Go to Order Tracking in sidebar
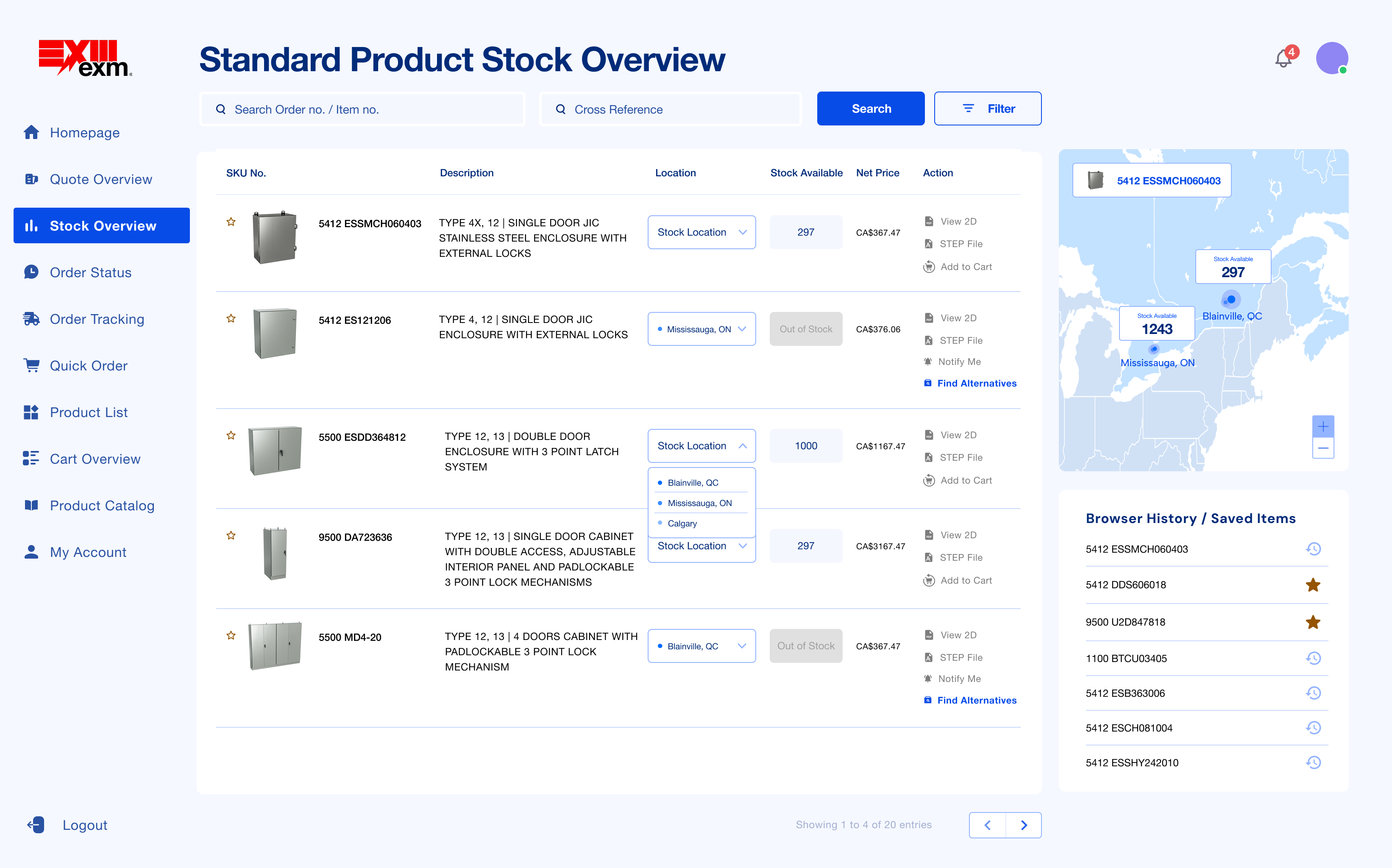The image size is (1392, 868). pyautogui.click(x=97, y=319)
